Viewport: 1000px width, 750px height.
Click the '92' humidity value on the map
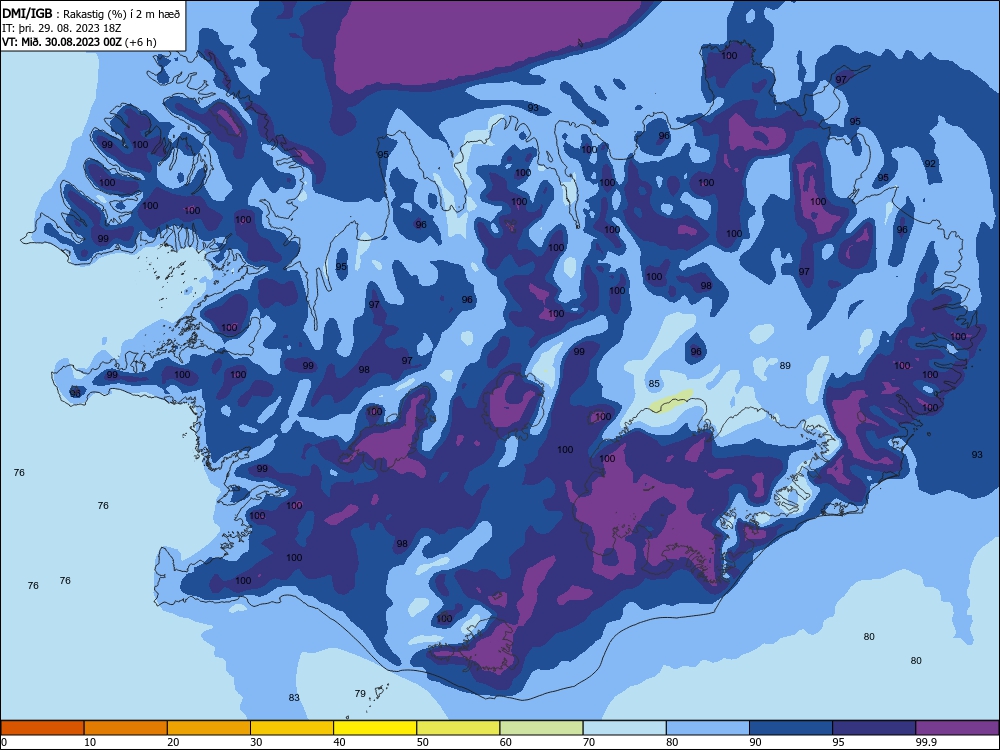pyautogui.click(x=930, y=164)
